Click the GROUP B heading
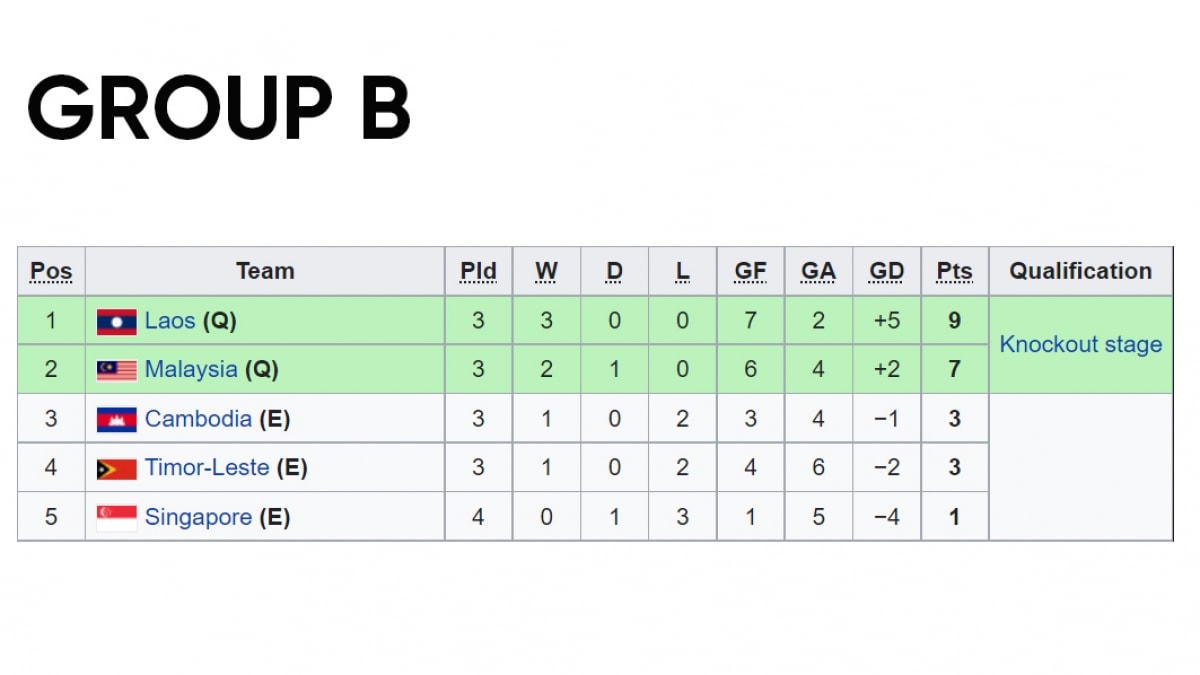 click(x=219, y=108)
